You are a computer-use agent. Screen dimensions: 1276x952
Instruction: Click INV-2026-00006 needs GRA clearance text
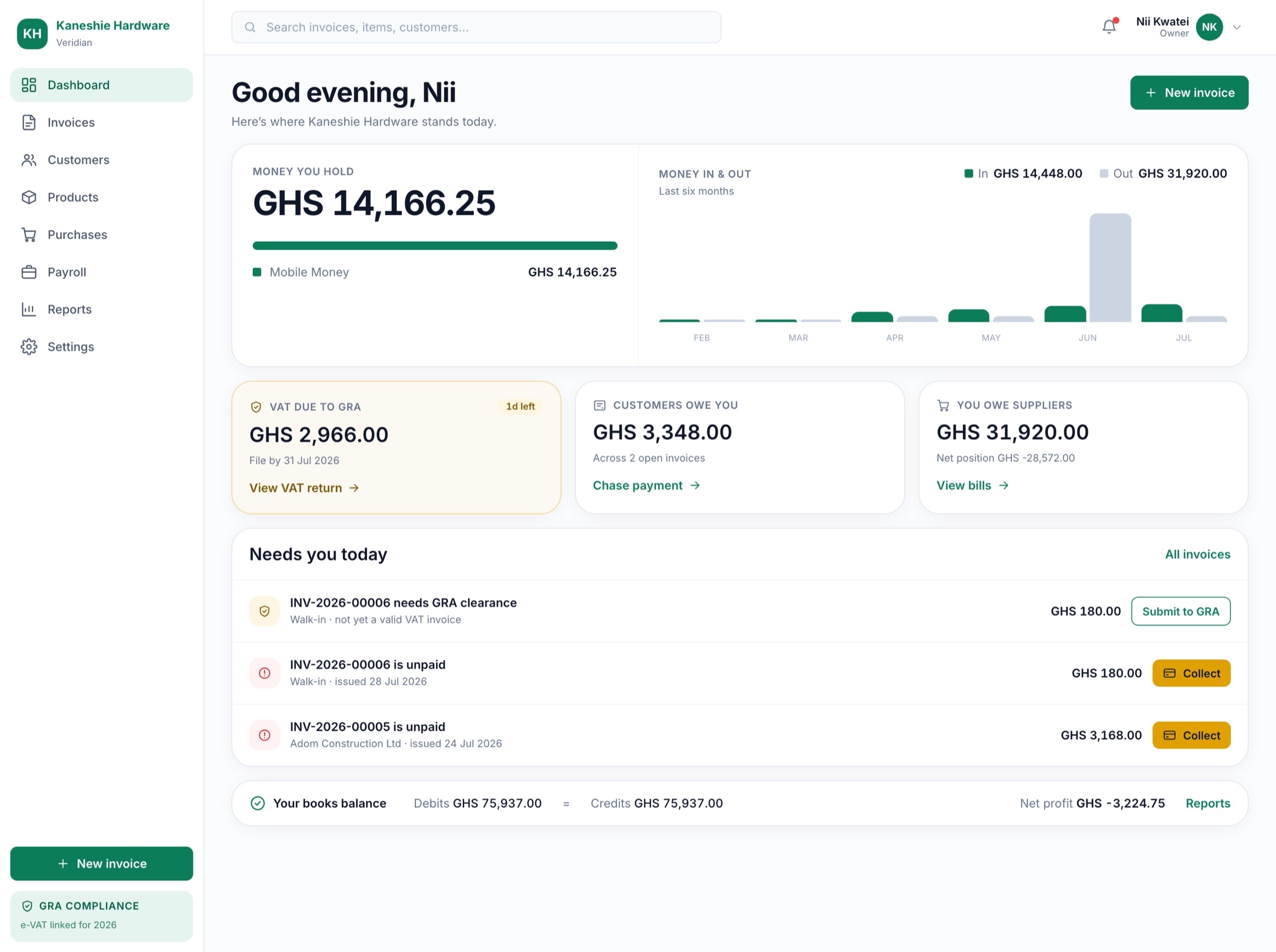403,603
